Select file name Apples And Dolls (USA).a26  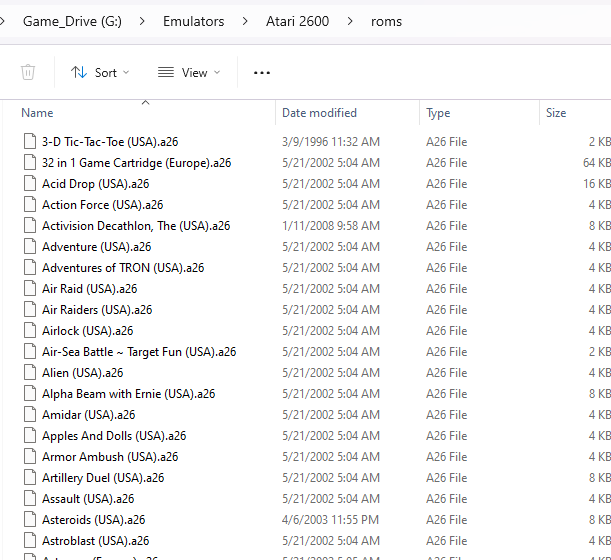point(114,436)
